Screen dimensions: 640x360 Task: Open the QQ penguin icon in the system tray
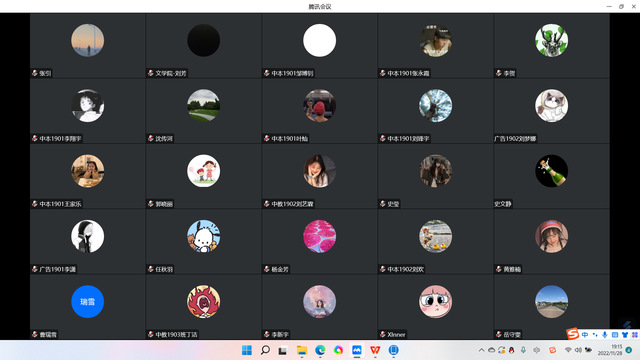click(x=511, y=350)
